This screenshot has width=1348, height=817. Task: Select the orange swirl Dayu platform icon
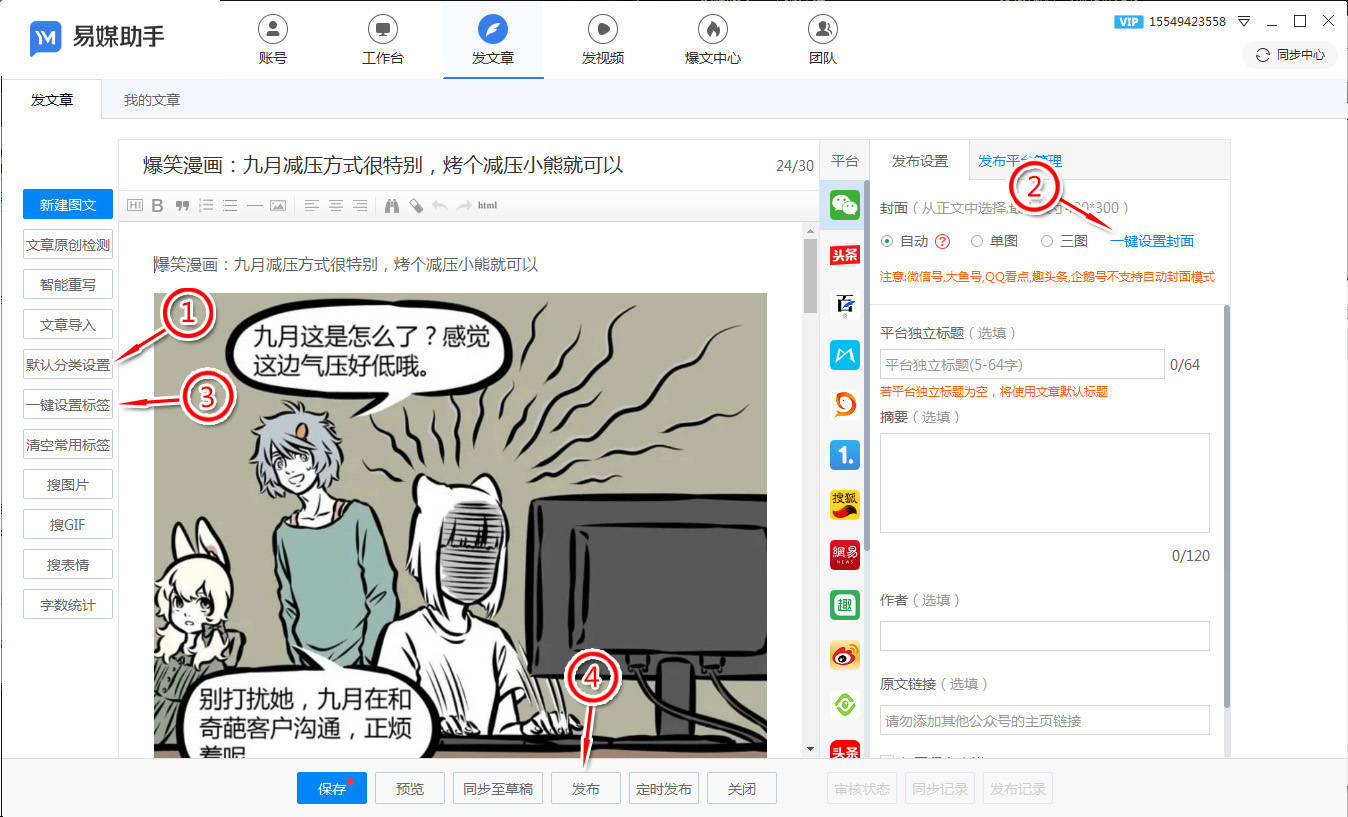pos(845,404)
